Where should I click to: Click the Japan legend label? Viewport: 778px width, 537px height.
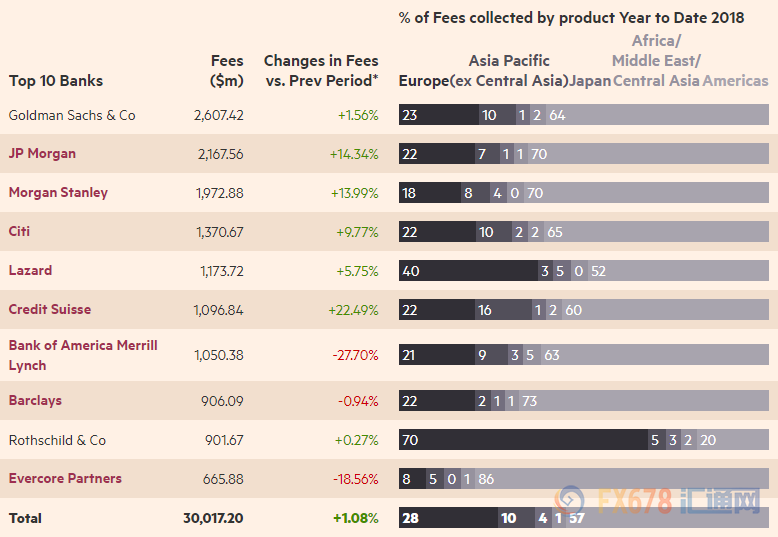pos(590,80)
